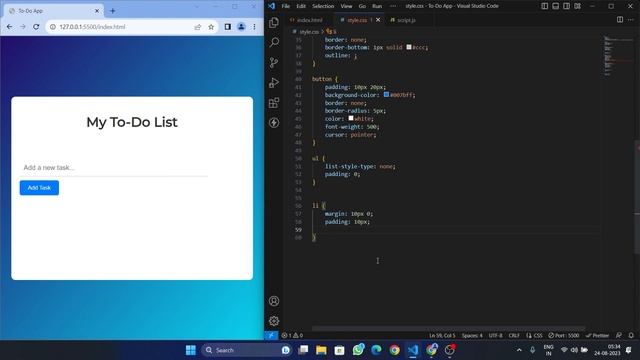Open File Explorer from the taskbar
The height and width of the screenshot is (360, 640).
click(321, 350)
